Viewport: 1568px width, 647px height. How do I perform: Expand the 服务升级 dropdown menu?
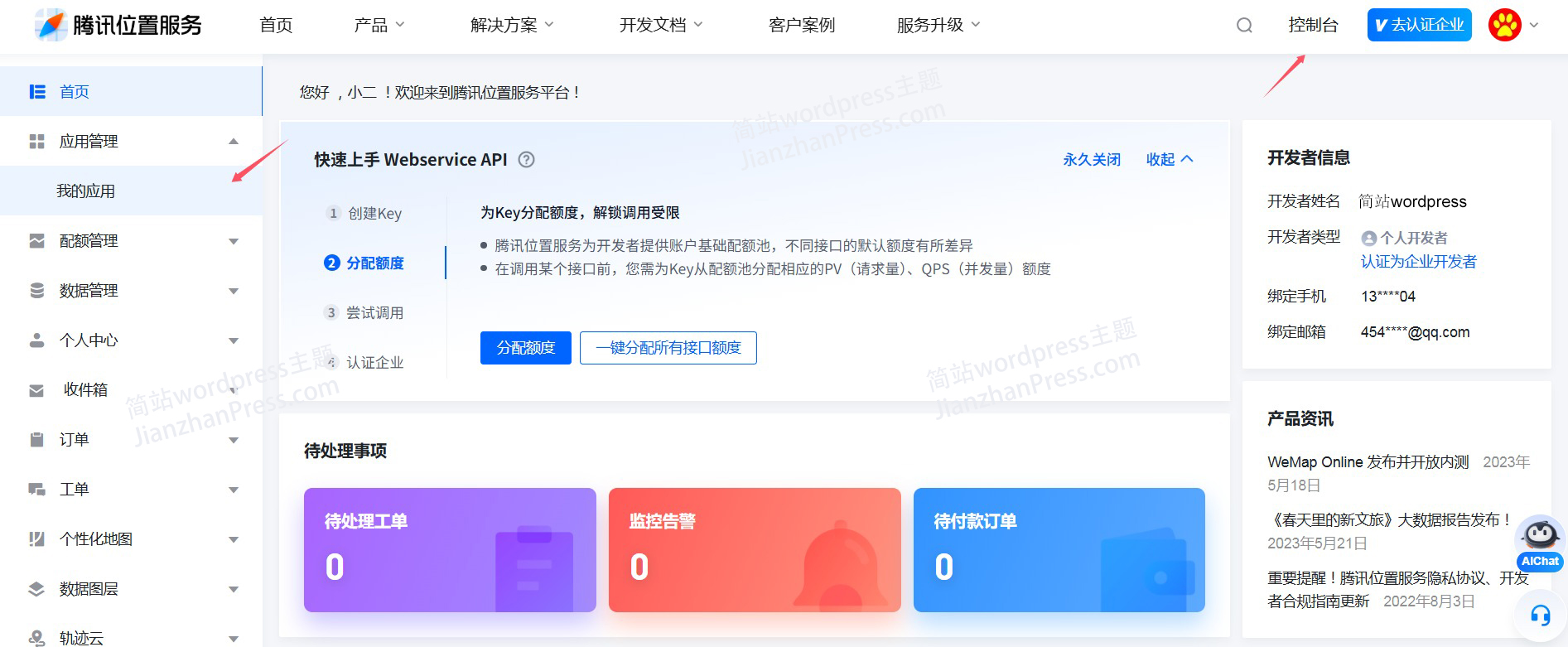(x=976, y=25)
